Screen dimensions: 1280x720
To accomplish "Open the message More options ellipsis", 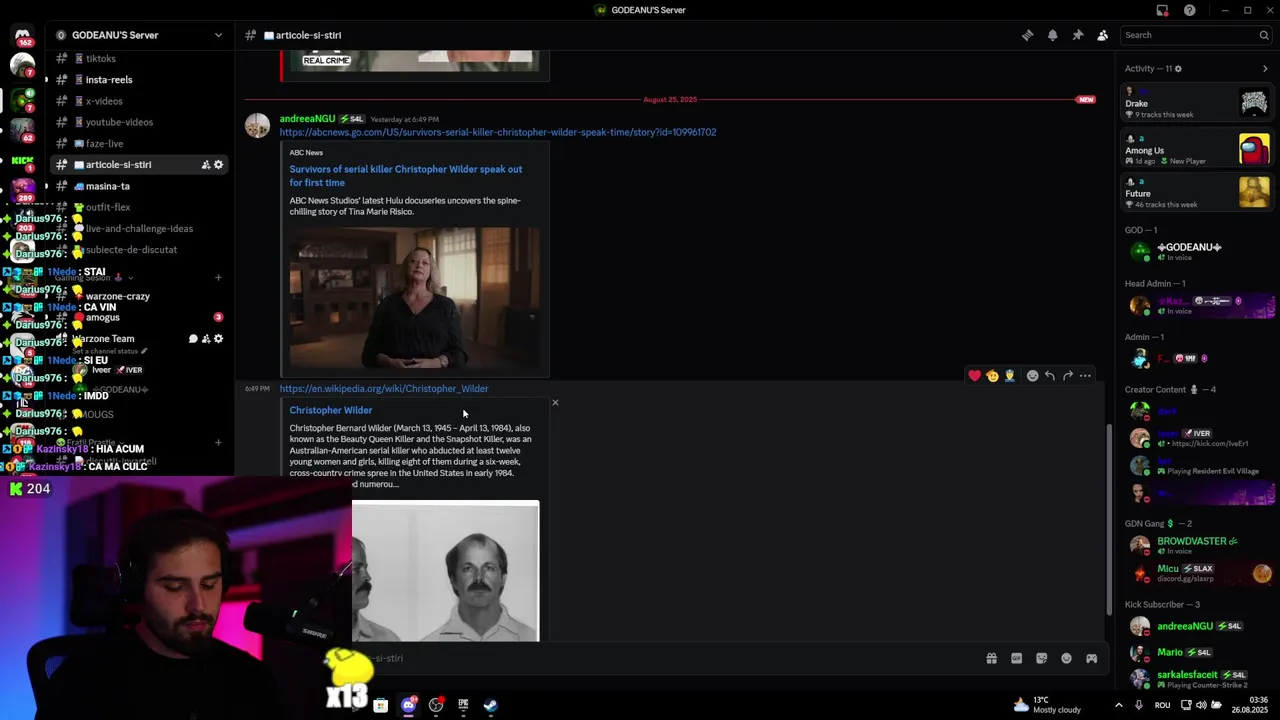I will (x=1085, y=376).
